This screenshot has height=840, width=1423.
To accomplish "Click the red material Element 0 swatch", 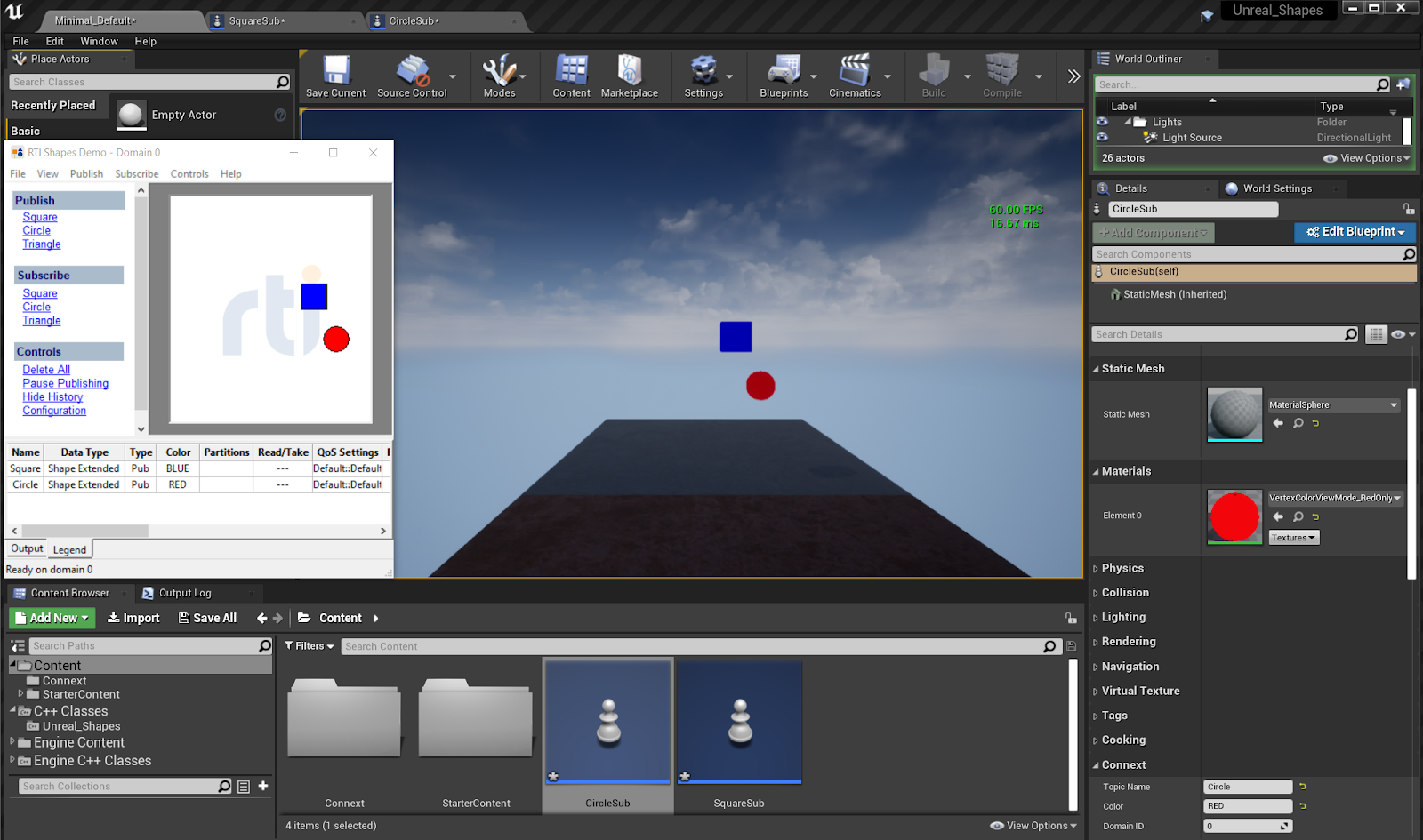I will (1234, 516).
